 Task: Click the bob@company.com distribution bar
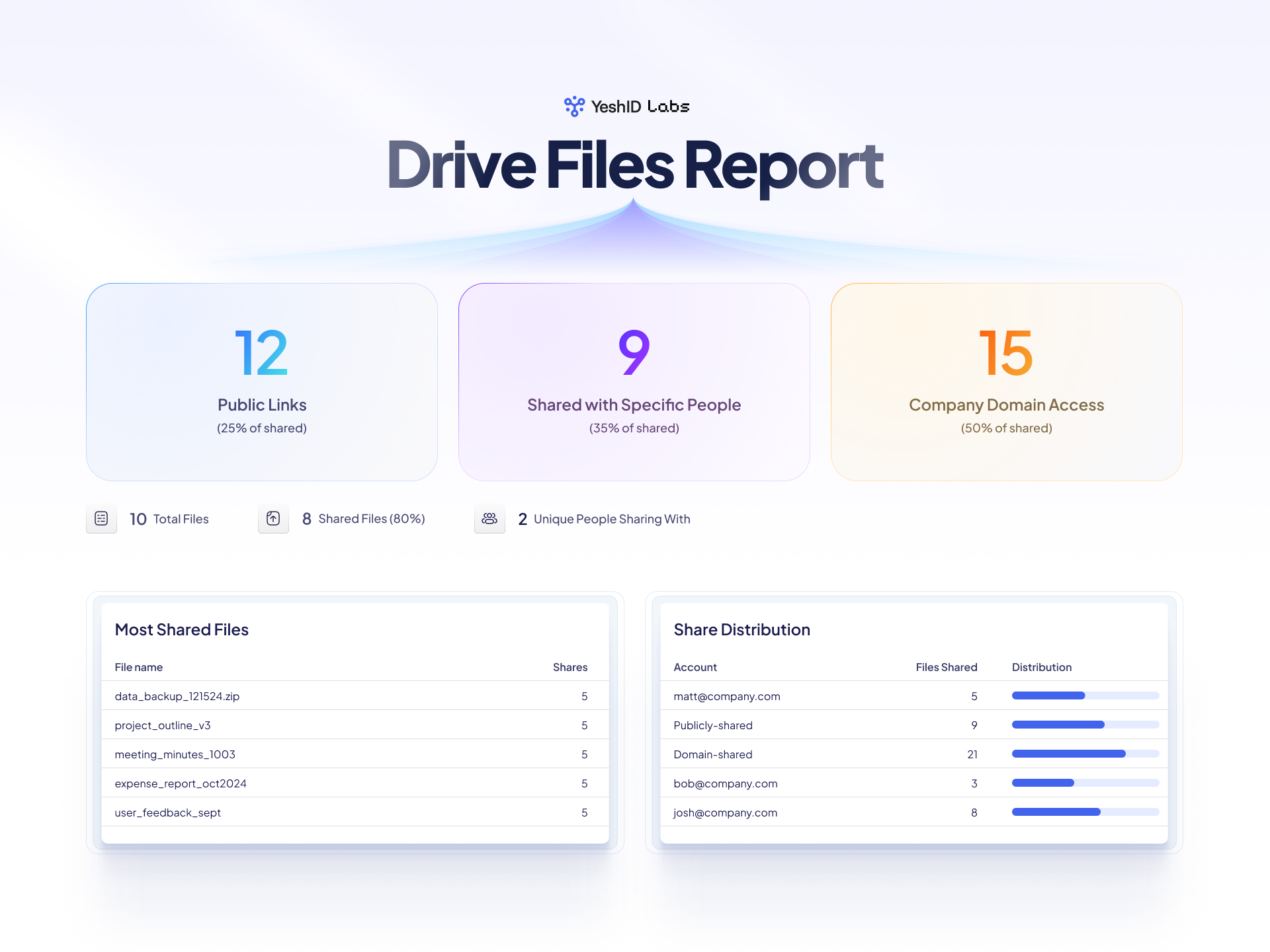(1085, 783)
